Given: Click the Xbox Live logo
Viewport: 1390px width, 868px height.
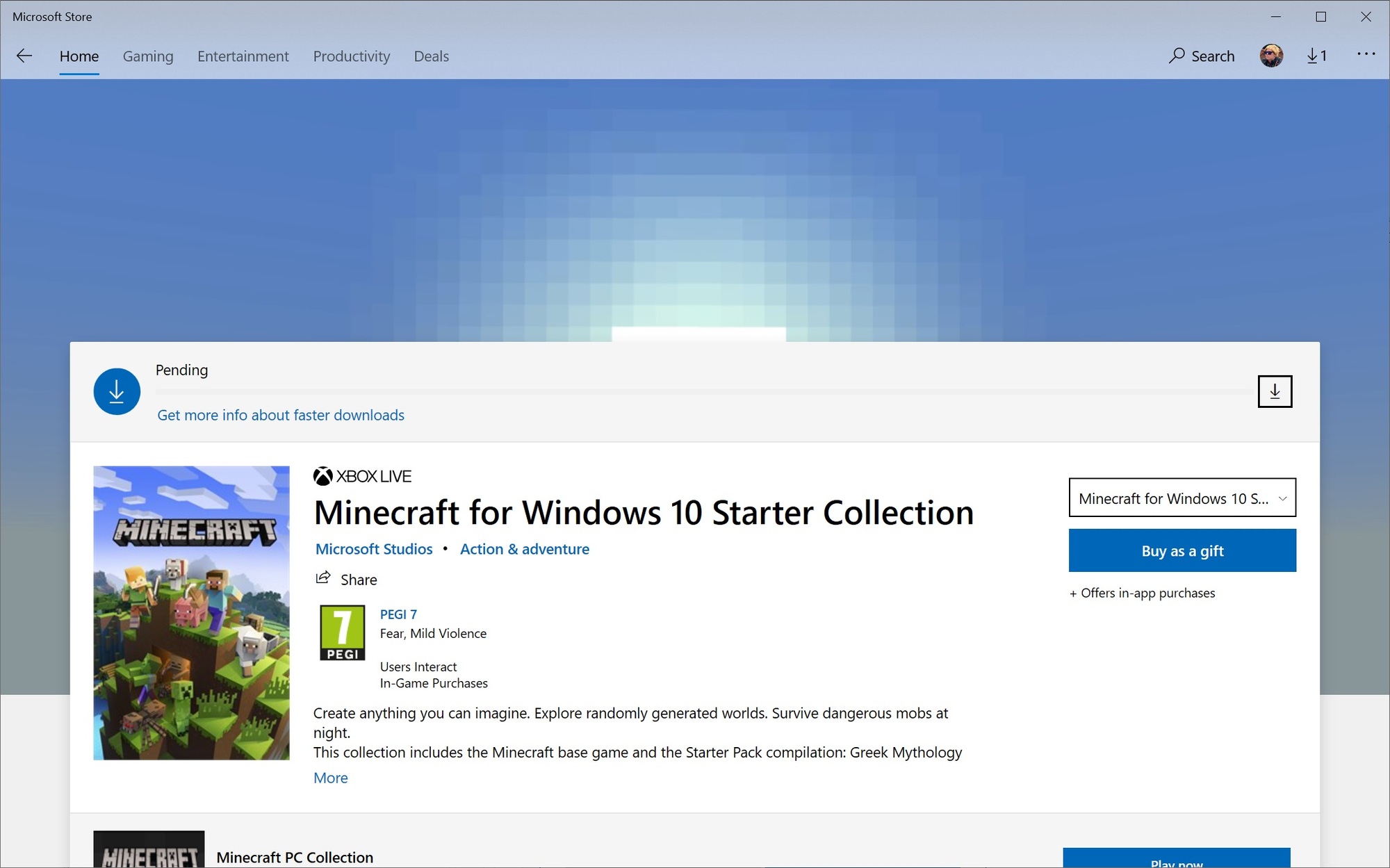Looking at the screenshot, I should click(x=362, y=476).
